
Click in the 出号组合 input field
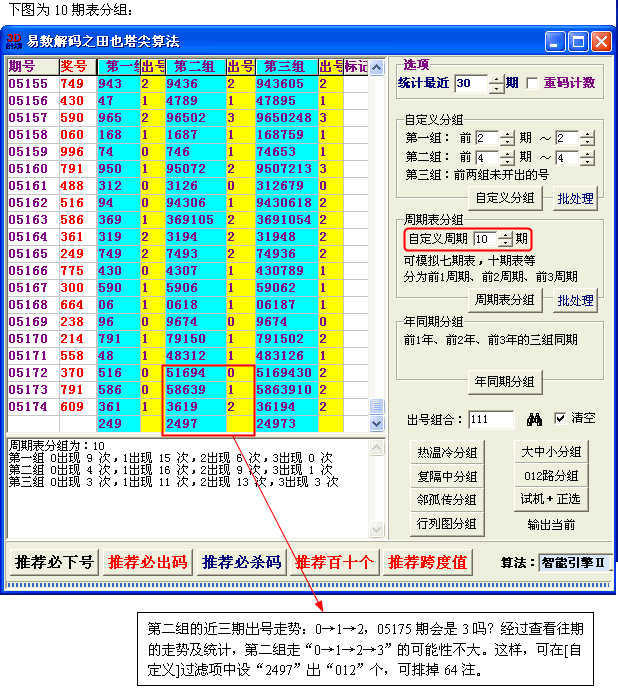pyautogui.click(x=492, y=420)
